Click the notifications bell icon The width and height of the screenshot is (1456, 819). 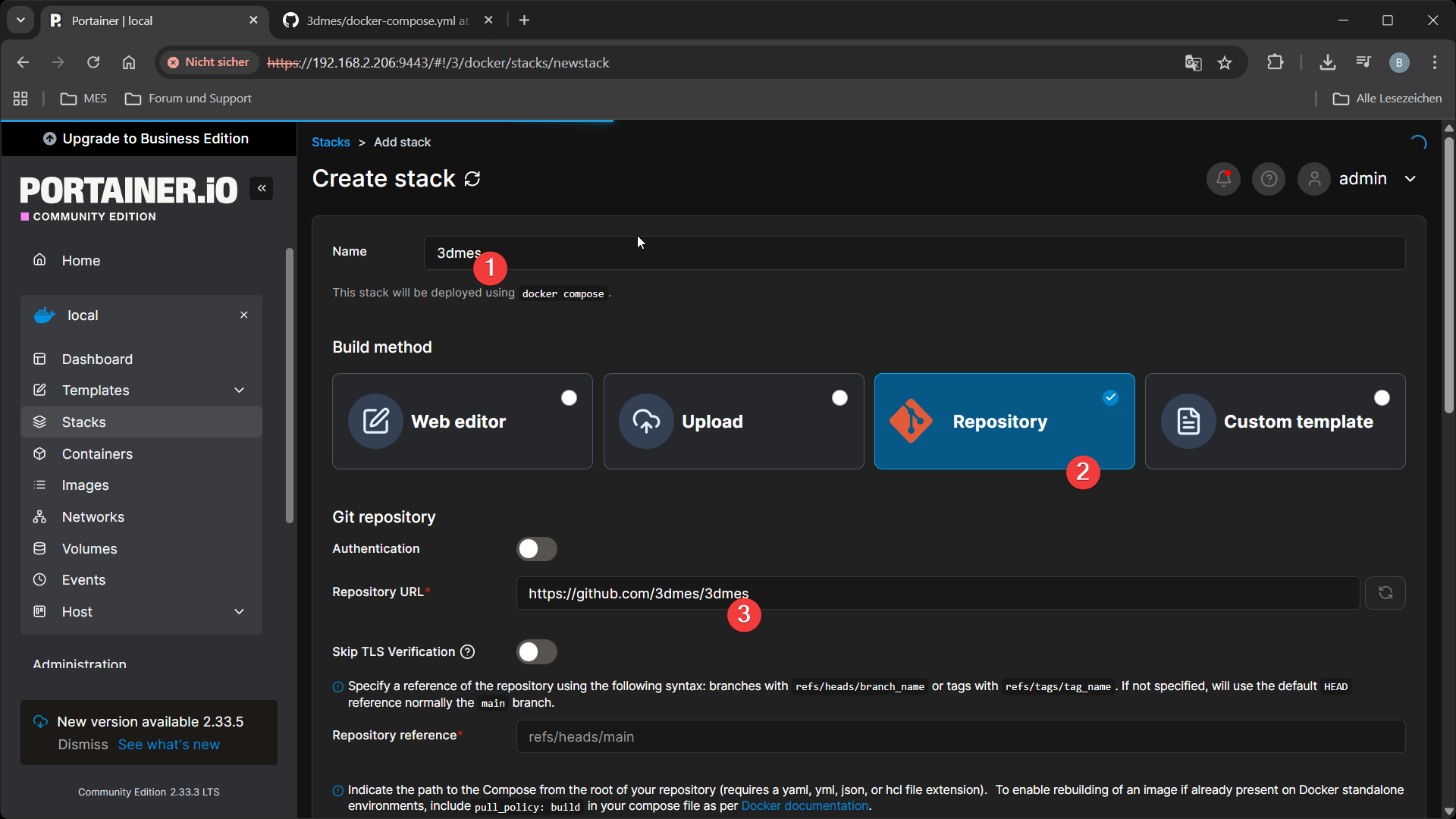pos(1223,179)
